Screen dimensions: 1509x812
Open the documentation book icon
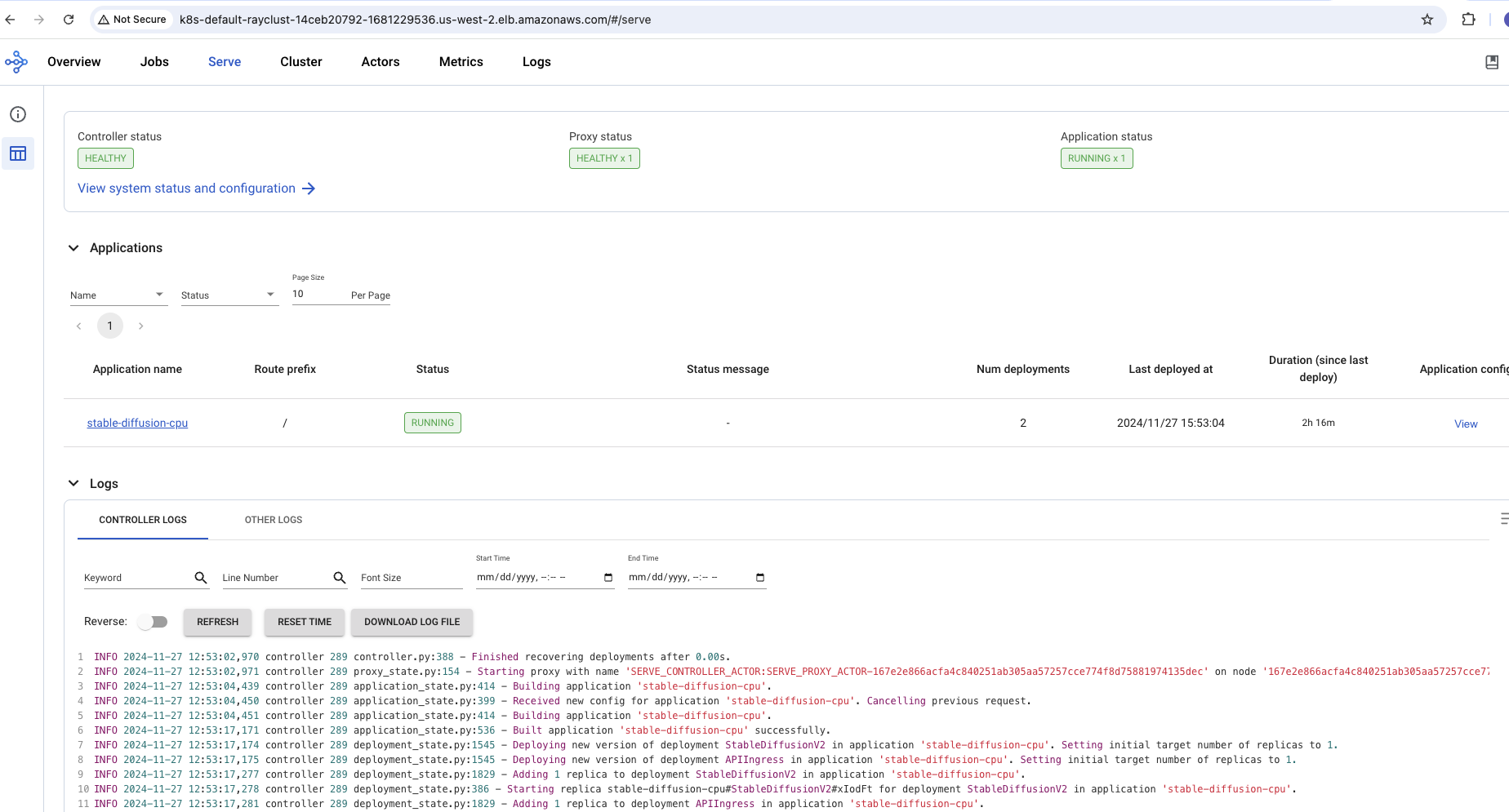1492,62
